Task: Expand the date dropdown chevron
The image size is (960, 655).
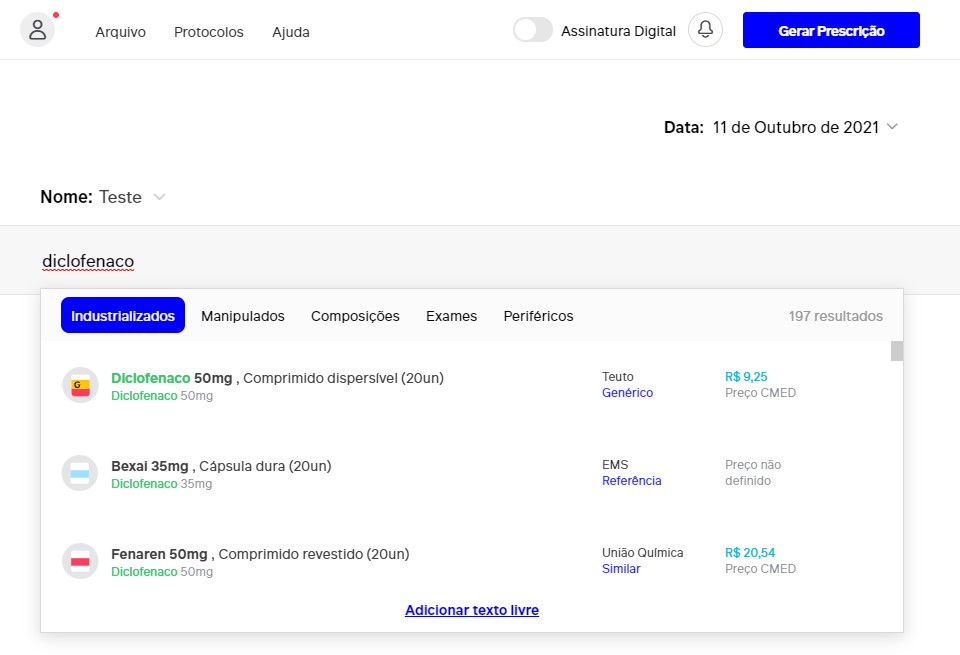Action: pos(892,127)
